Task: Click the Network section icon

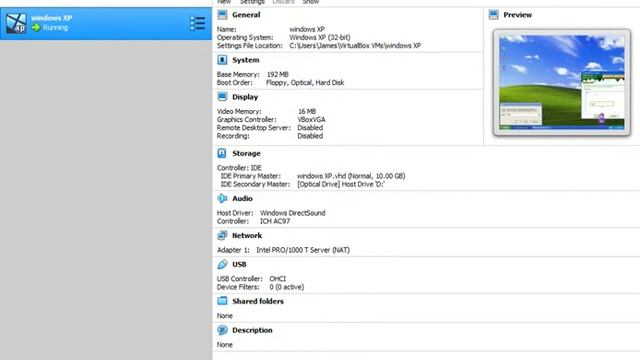Action: 222,235
